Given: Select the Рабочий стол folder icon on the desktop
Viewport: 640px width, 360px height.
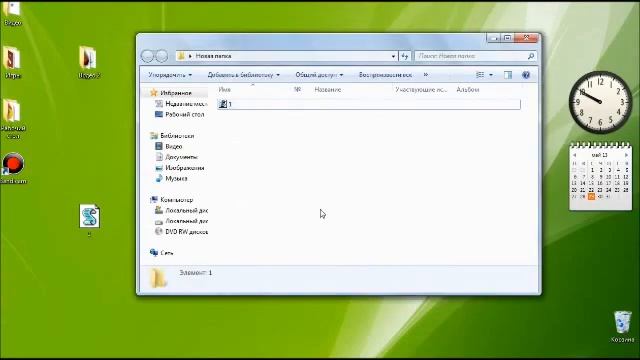Looking at the screenshot, I should coord(13,118).
